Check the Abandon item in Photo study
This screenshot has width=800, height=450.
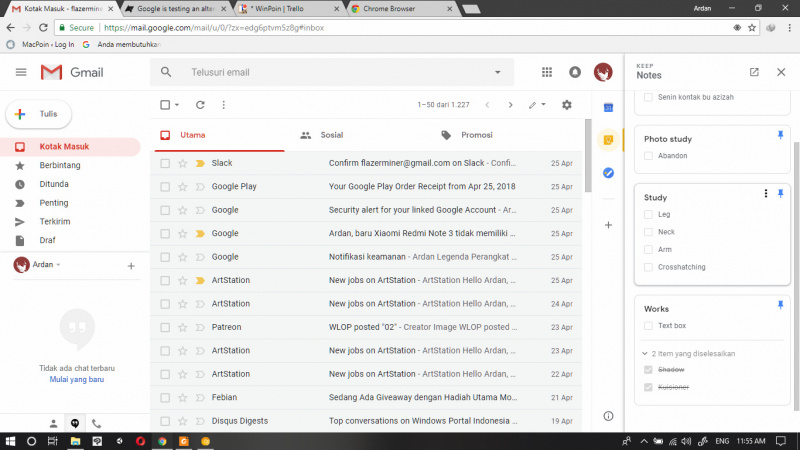click(648, 156)
